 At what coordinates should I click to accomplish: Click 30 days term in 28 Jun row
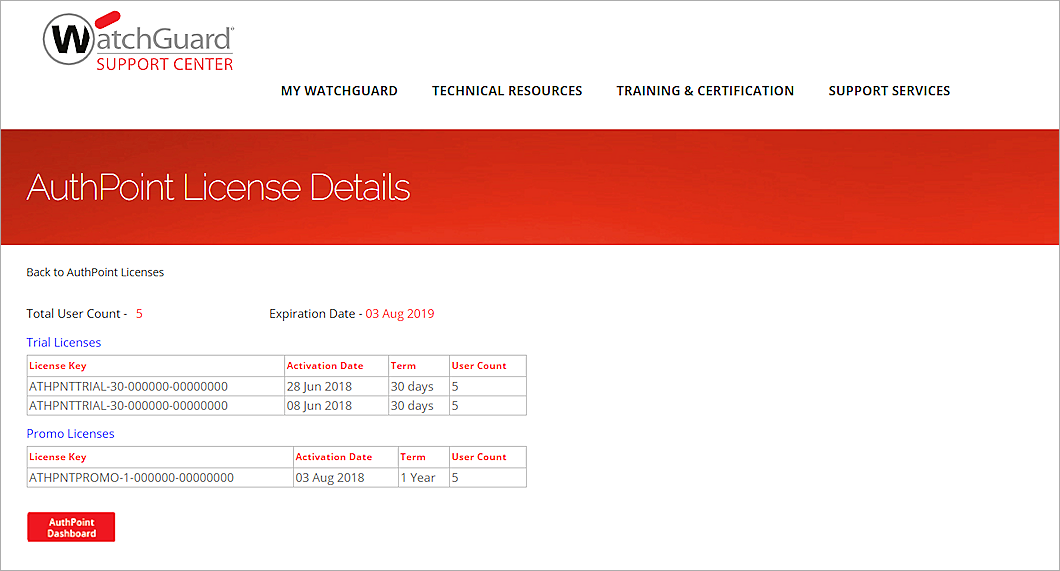[x=412, y=387]
